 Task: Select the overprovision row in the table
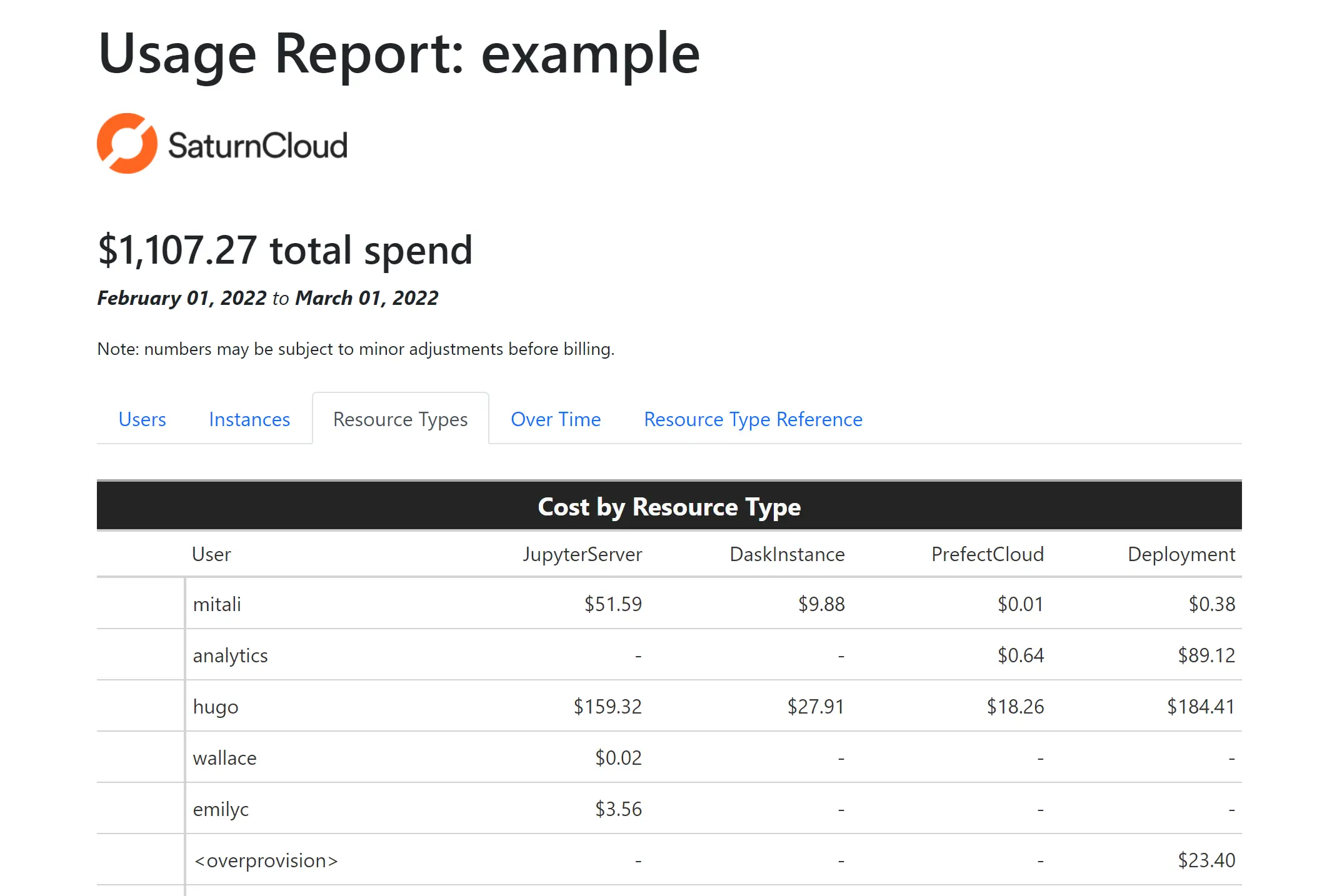[266, 860]
